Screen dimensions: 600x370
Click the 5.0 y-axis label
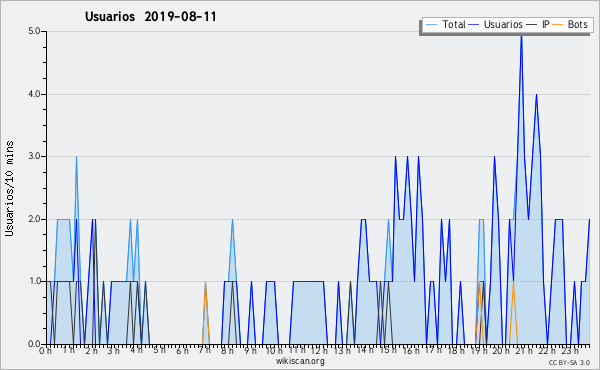click(x=34, y=31)
